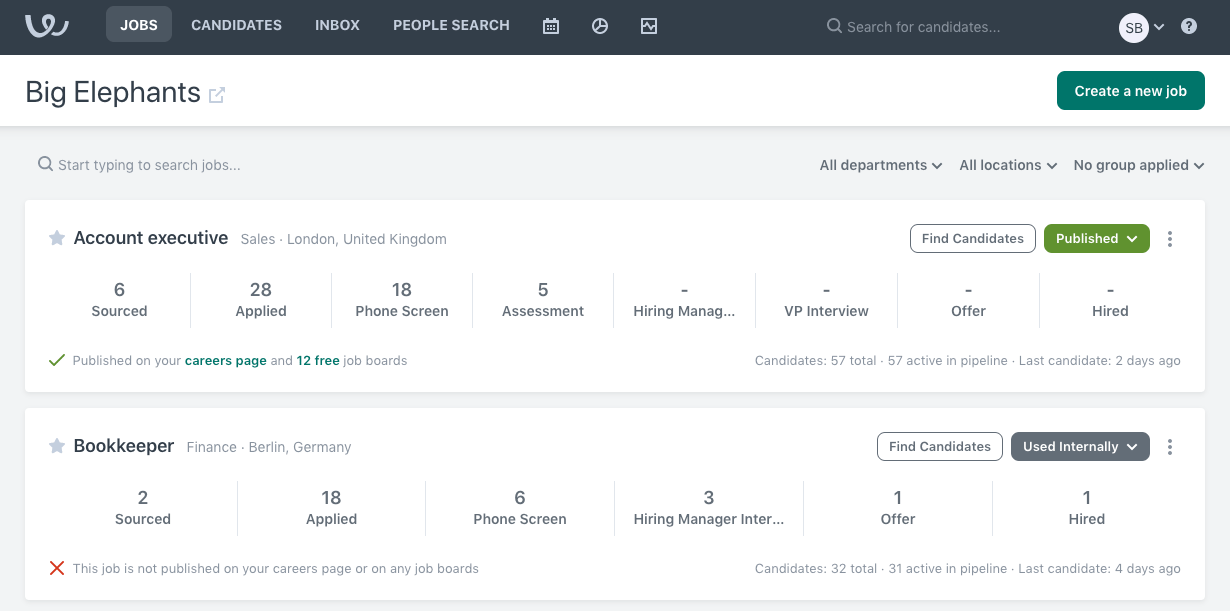Open the analytics chart icon

coord(649,26)
